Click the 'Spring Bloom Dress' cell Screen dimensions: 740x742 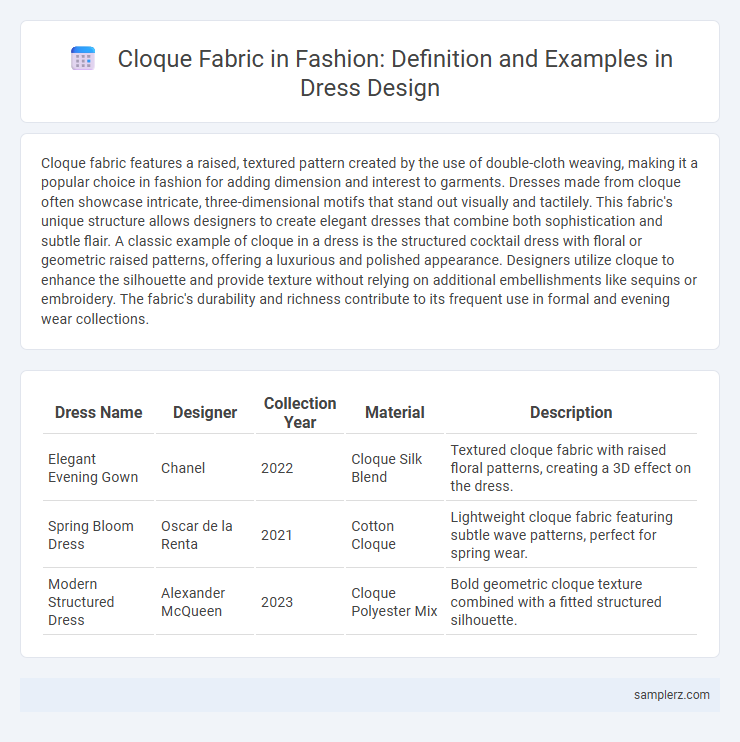(98, 535)
